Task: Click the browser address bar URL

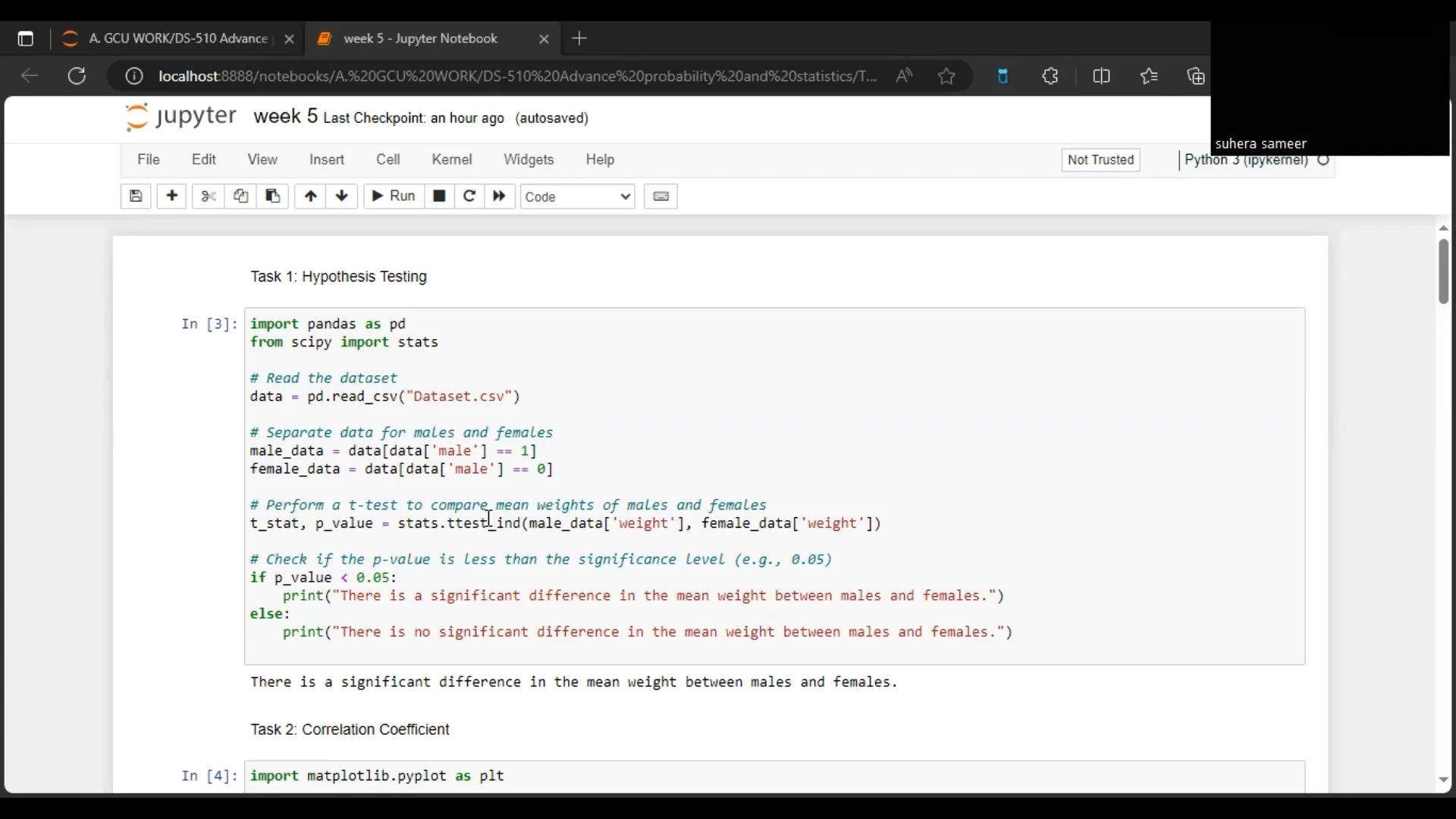Action: [x=516, y=77]
